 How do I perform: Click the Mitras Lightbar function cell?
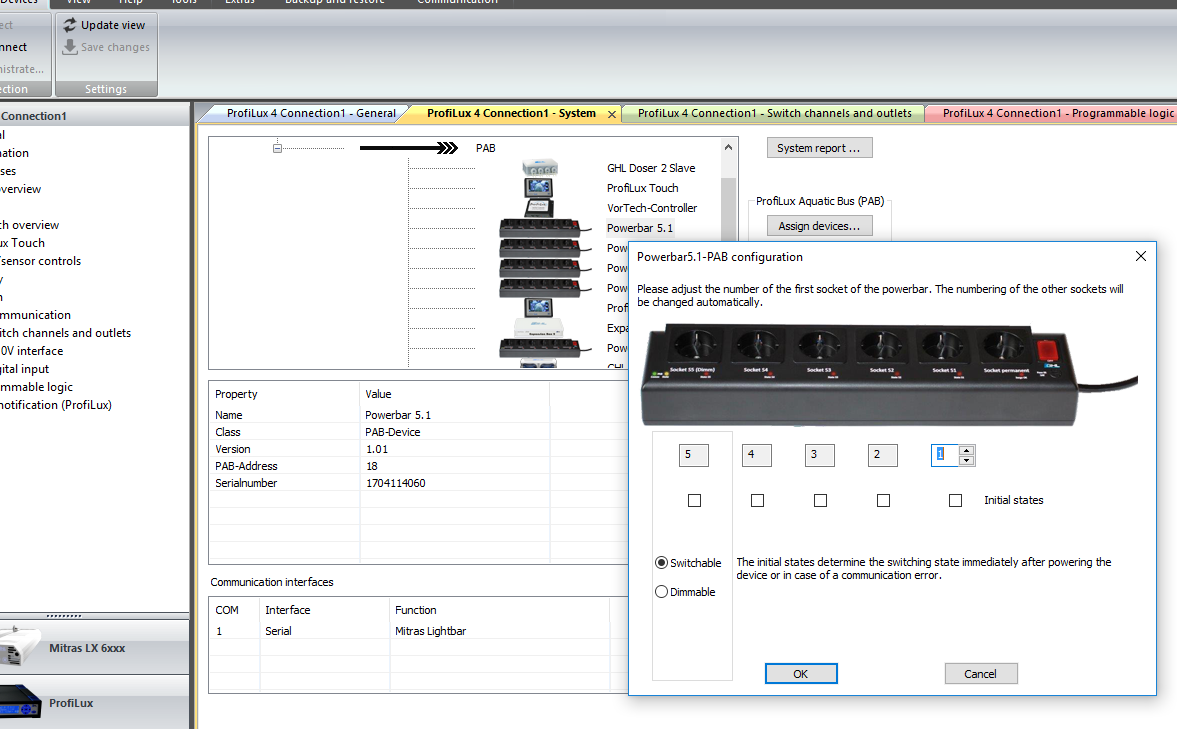click(431, 631)
